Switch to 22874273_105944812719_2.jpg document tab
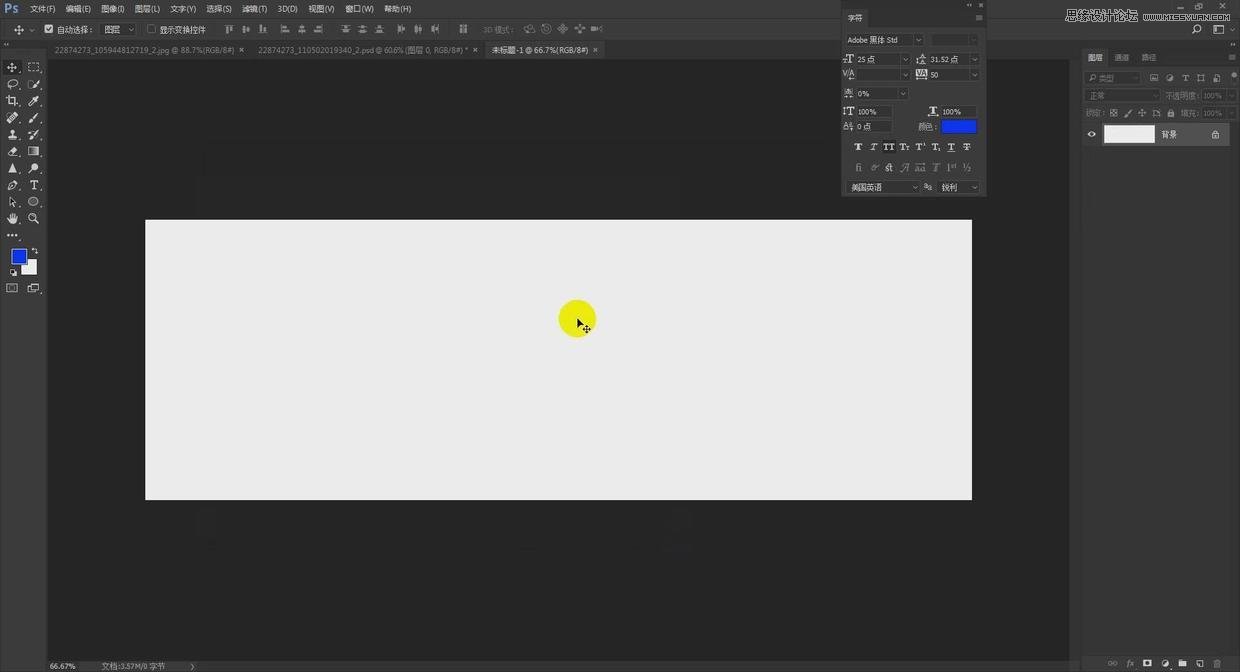 point(144,50)
